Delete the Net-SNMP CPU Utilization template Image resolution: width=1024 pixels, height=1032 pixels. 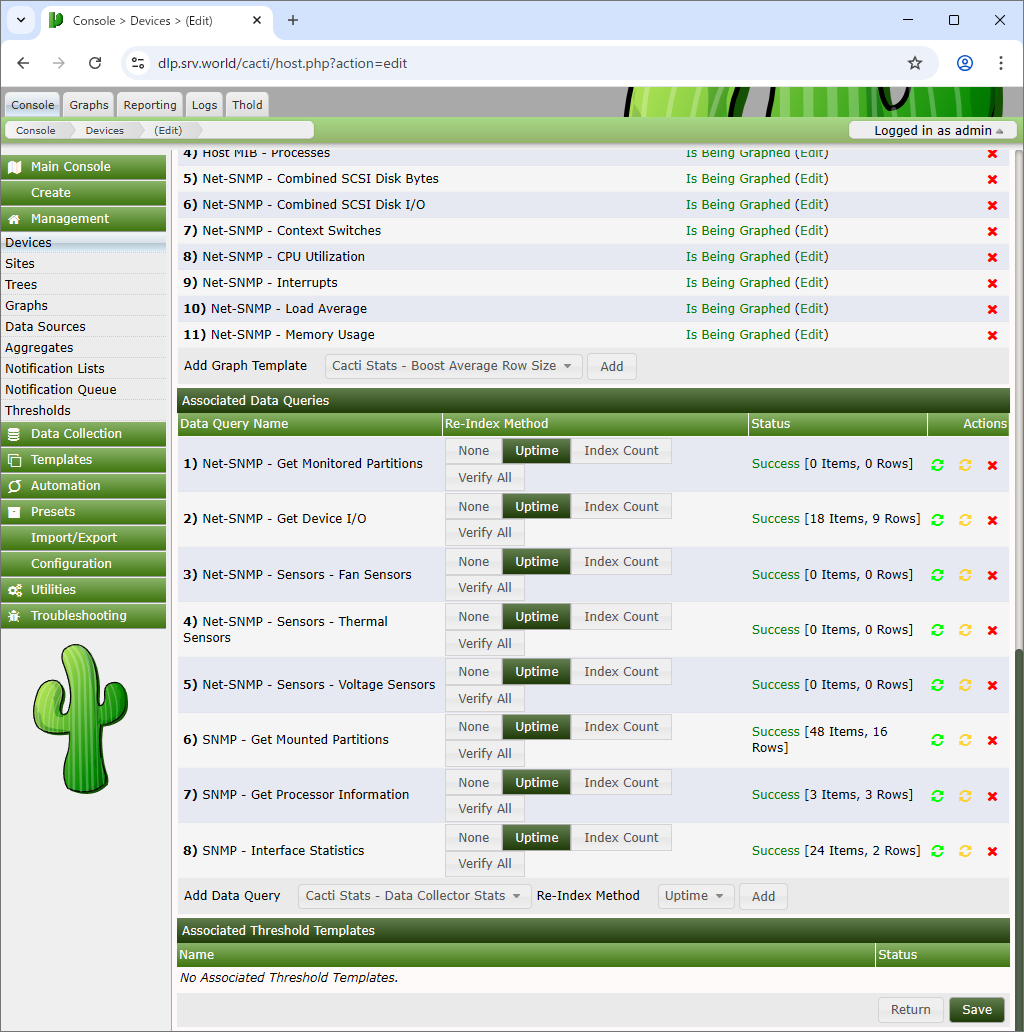tap(992, 257)
